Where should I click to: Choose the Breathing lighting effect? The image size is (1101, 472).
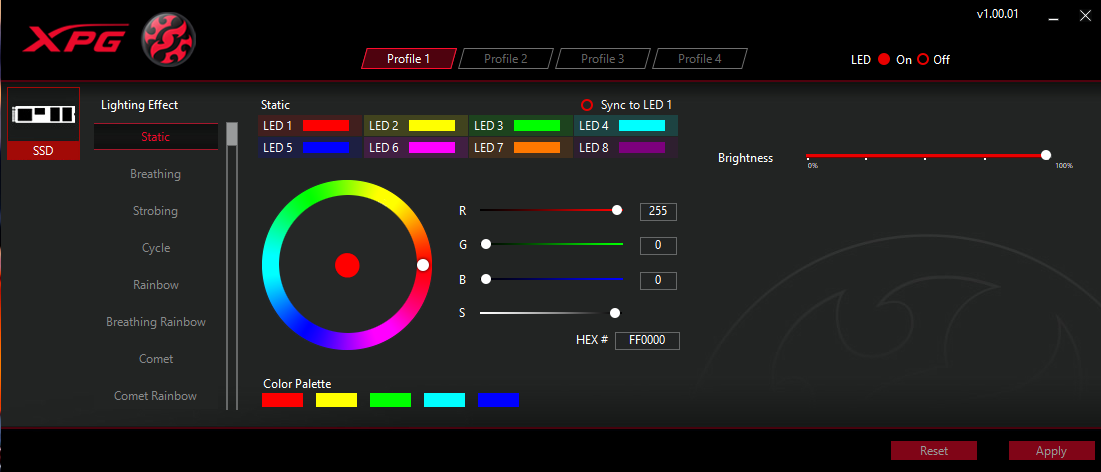(155, 174)
